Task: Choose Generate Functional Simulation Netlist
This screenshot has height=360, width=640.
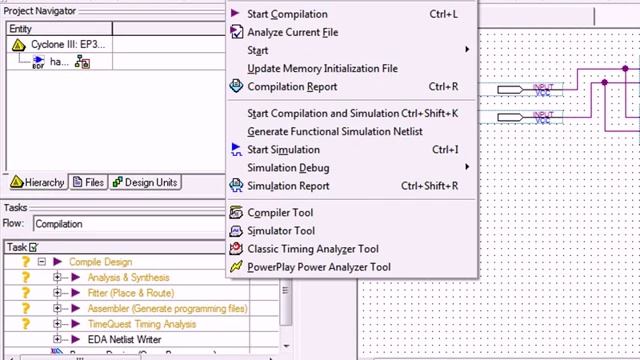Action: click(x=352, y=131)
